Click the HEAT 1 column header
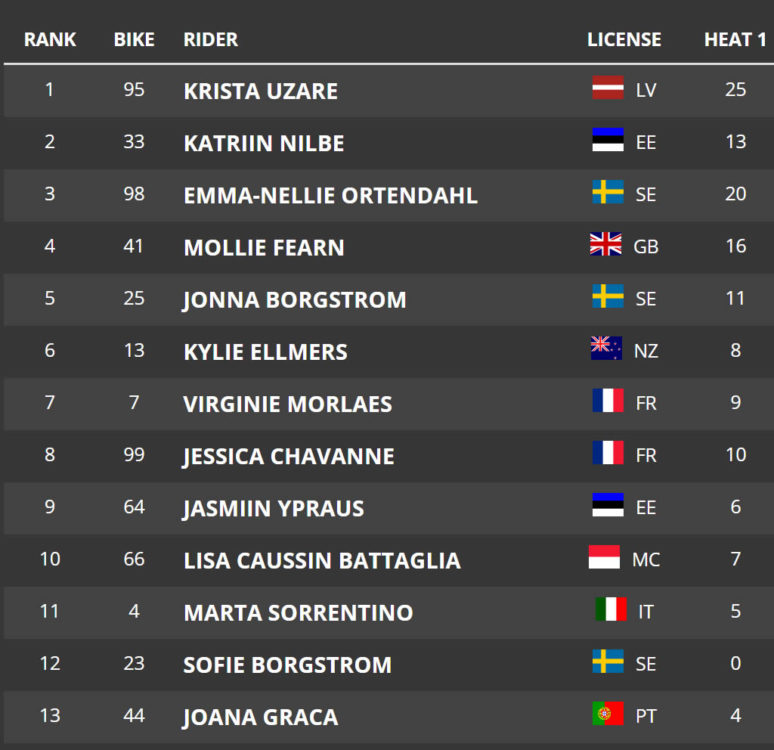774x750 pixels. tap(735, 39)
